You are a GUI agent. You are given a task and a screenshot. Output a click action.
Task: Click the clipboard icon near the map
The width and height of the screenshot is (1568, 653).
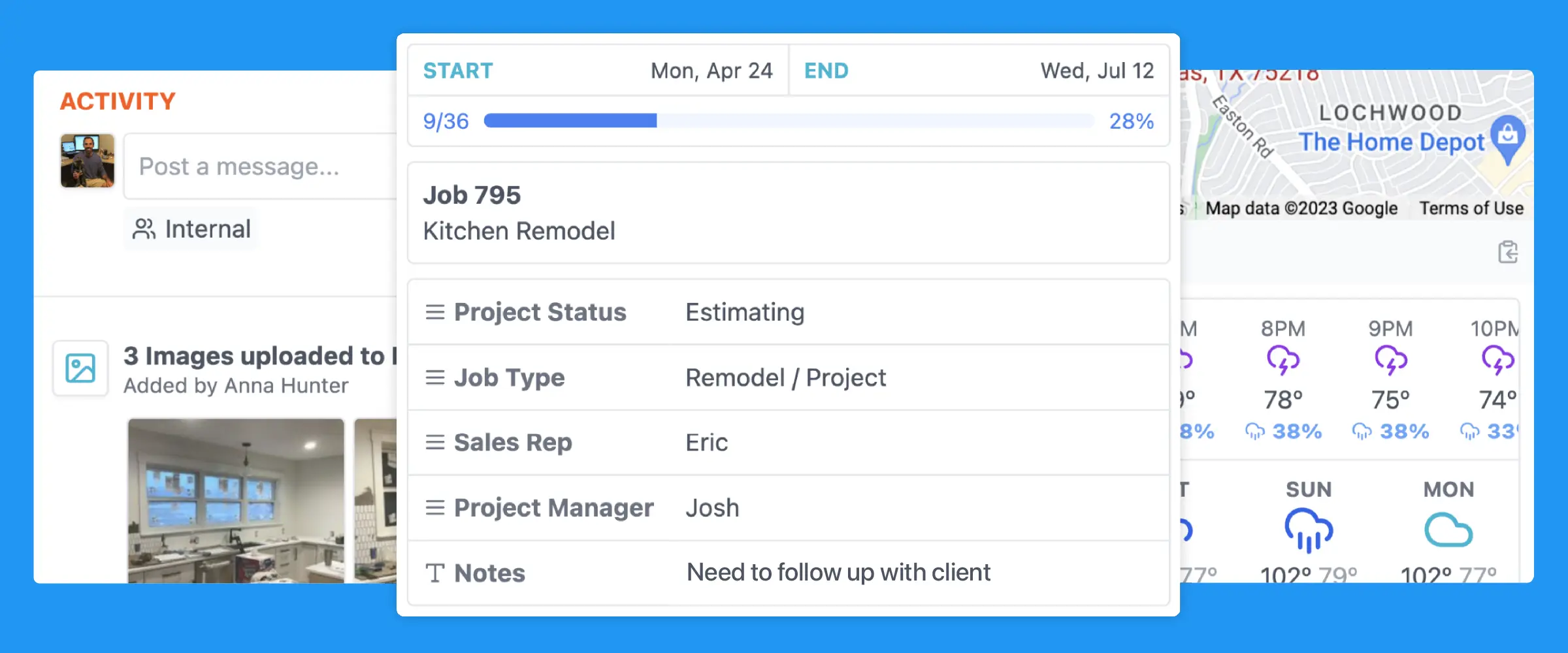point(1507,252)
